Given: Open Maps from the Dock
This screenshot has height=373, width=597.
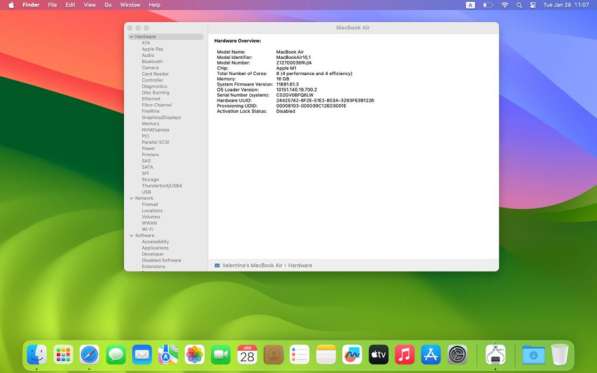Looking at the screenshot, I should pyautogui.click(x=168, y=355).
